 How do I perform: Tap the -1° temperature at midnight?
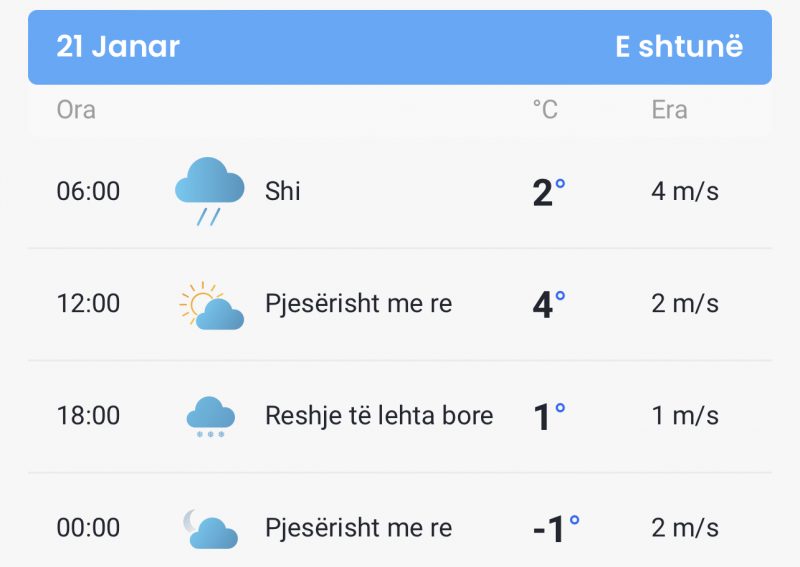pyautogui.click(x=556, y=529)
